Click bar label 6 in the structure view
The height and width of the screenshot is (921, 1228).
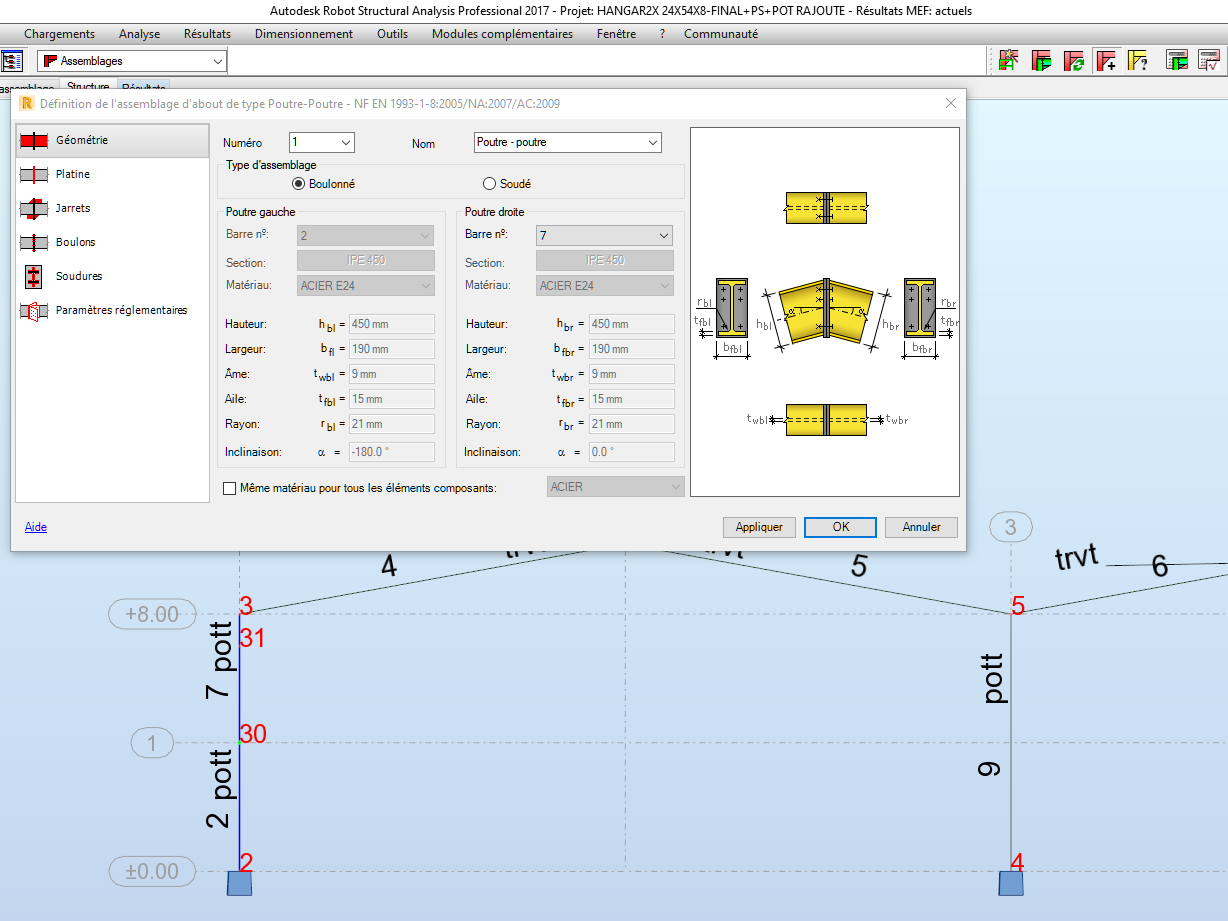[1160, 566]
